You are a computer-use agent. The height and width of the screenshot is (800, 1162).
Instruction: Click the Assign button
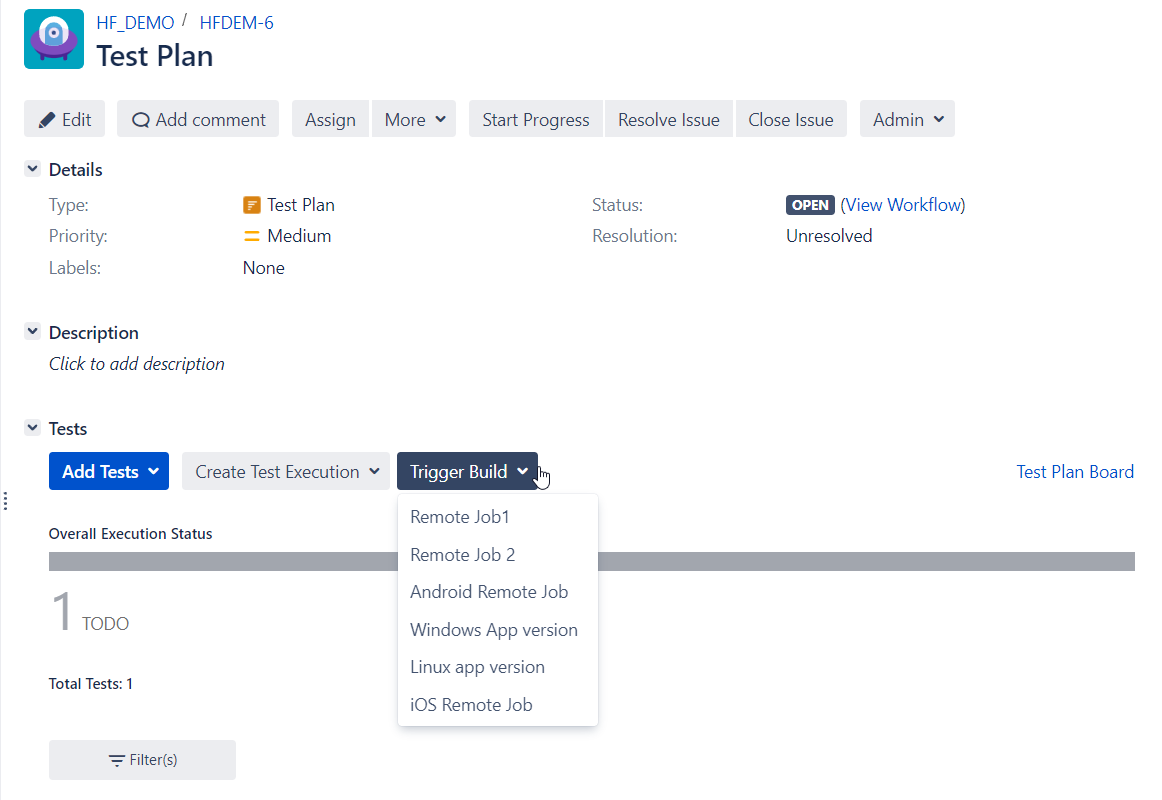[x=330, y=119]
